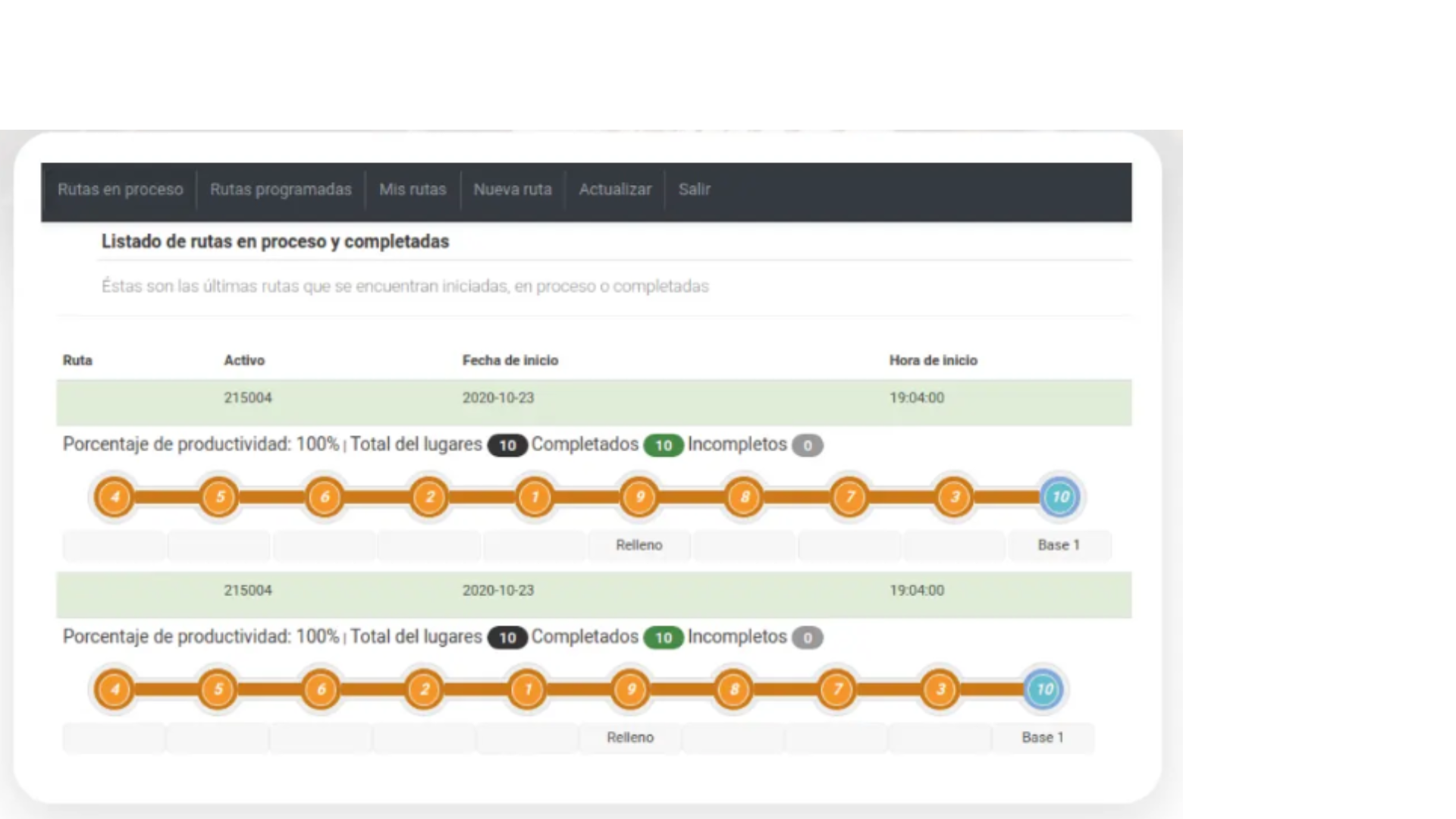Image resolution: width=1456 pixels, height=819 pixels.
Task: Switch to the Mis rutas section
Action: [x=413, y=190]
